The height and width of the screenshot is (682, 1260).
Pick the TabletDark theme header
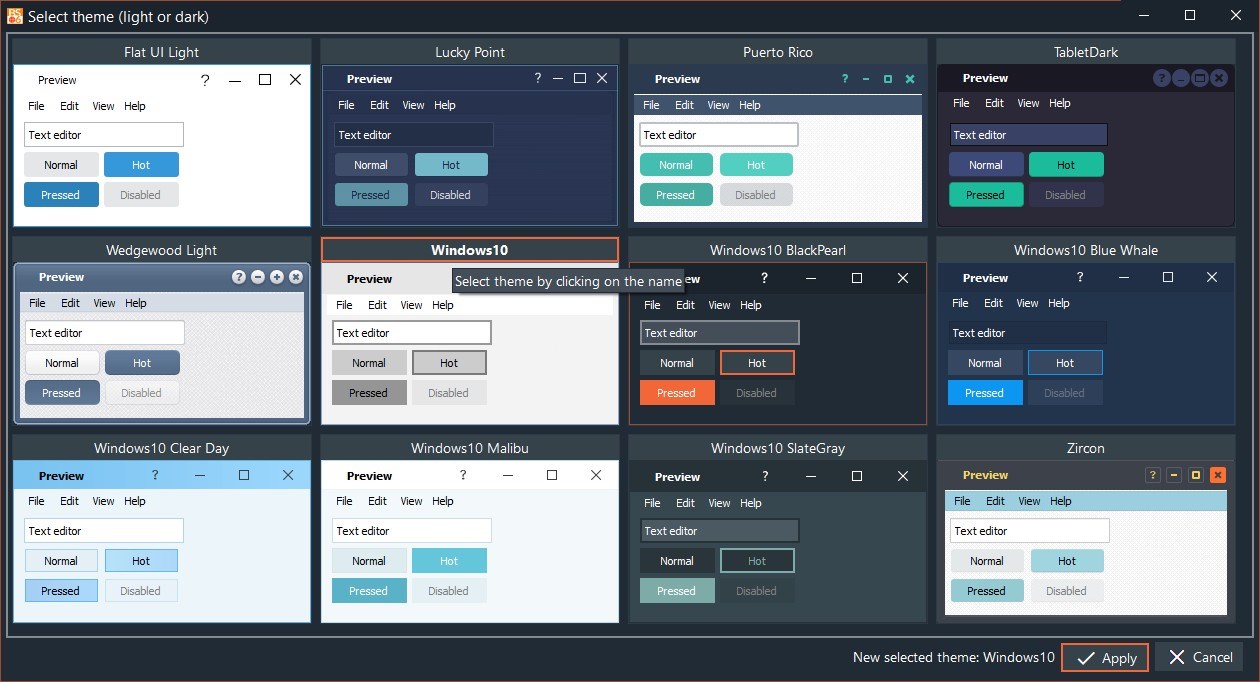(1086, 52)
